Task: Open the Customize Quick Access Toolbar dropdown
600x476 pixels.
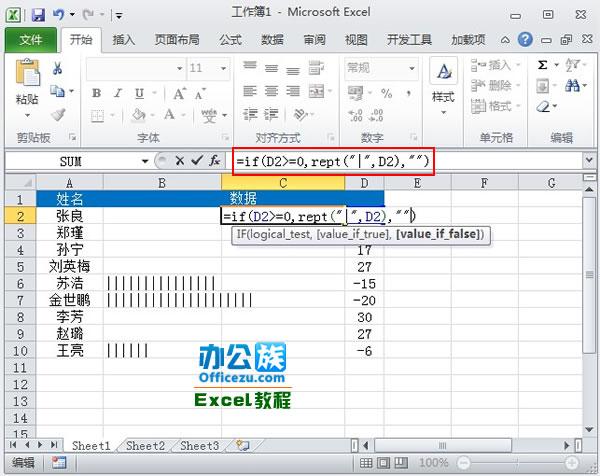Action: coord(119,16)
